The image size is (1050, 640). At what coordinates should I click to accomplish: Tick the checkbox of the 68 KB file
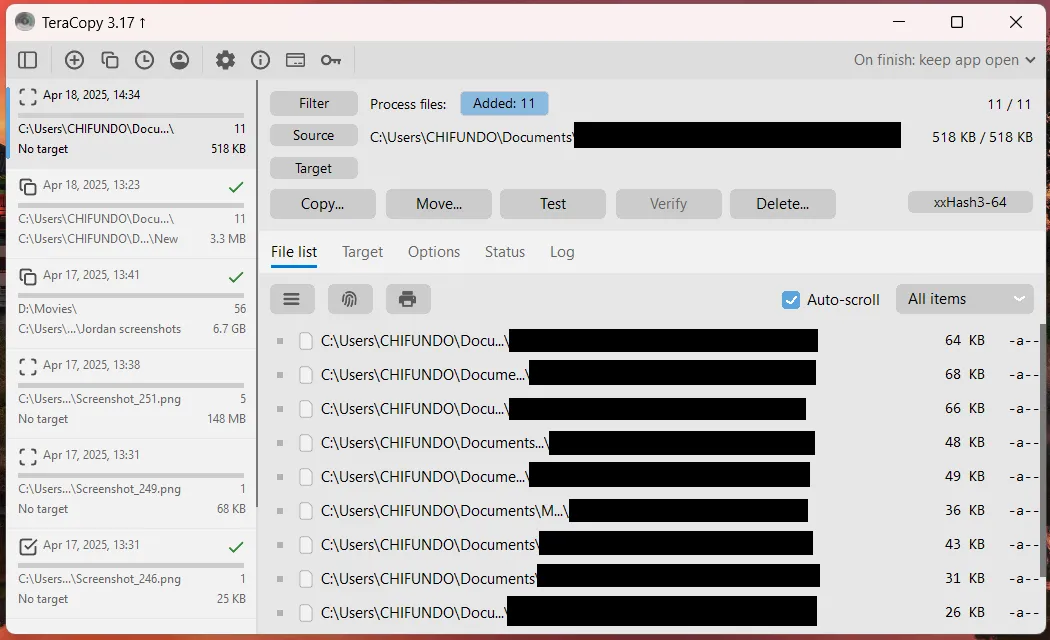click(305, 375)
